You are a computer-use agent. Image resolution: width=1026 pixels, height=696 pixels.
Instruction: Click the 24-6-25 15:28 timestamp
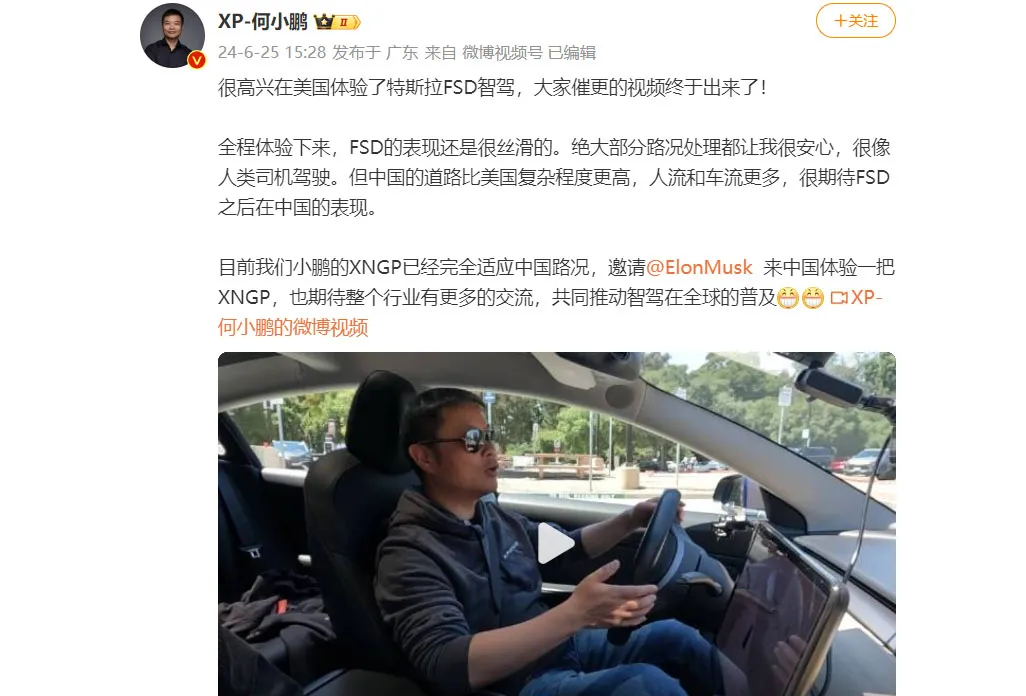point(272,52)
